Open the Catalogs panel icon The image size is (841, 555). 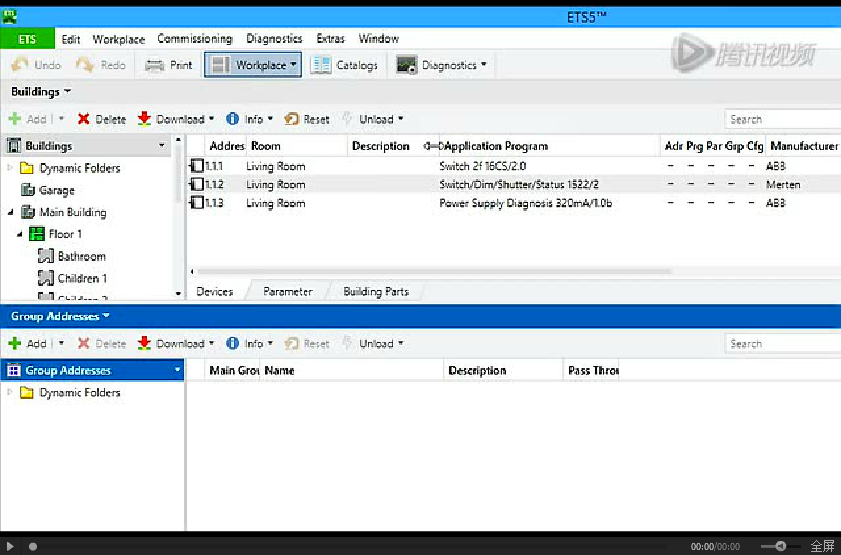321,65
